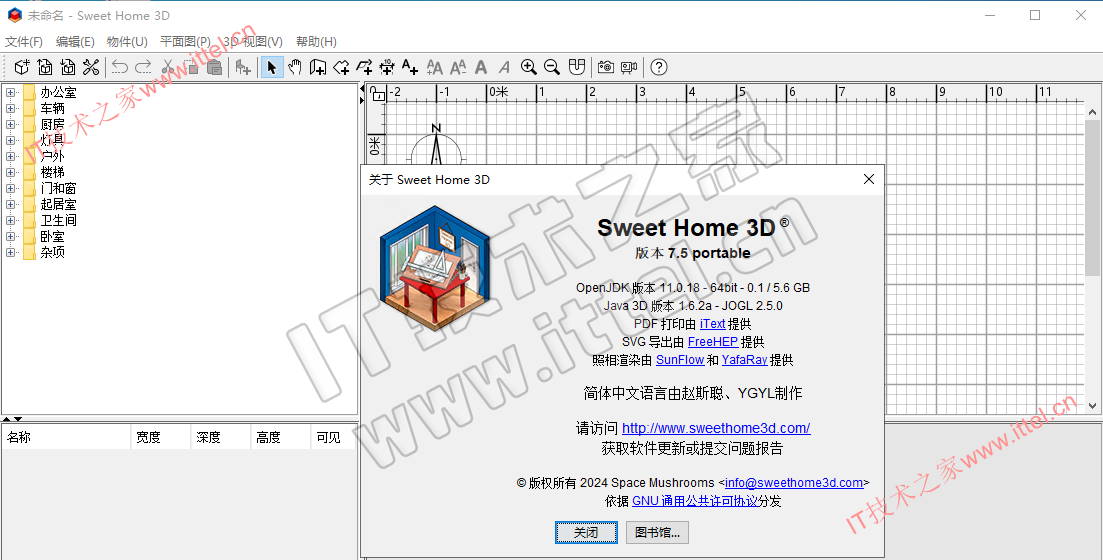Expand the 办公室 catalog folder

tap(11, 92)
